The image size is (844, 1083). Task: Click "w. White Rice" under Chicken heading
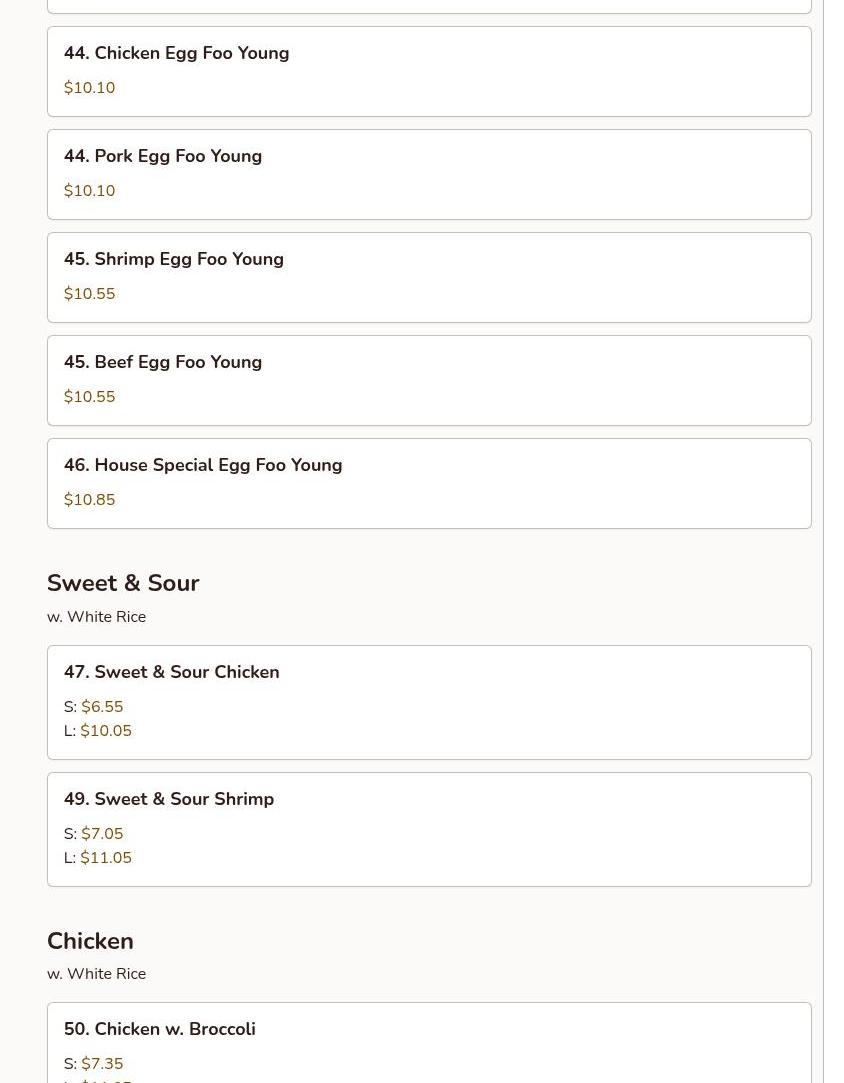coord(96,974)
